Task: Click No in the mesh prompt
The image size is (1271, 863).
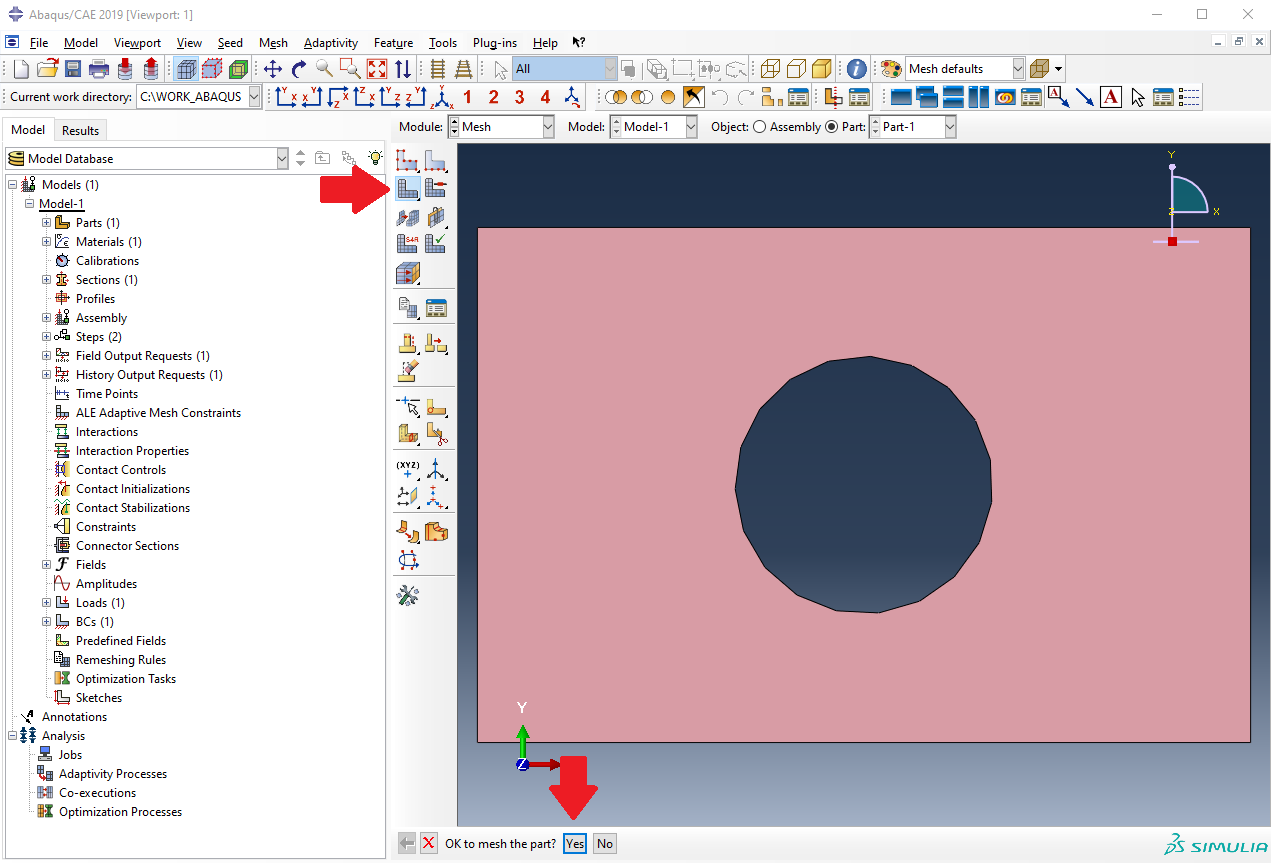Action: 604,843
